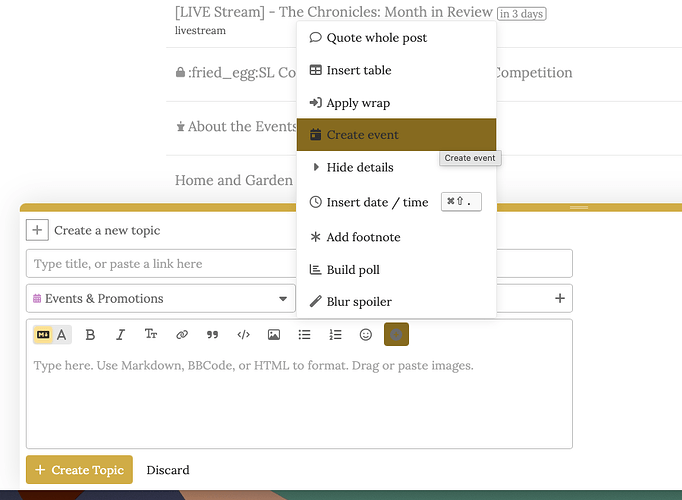Grab the composer resize handle
Viewport: 682px width, 500px height.
578,207
